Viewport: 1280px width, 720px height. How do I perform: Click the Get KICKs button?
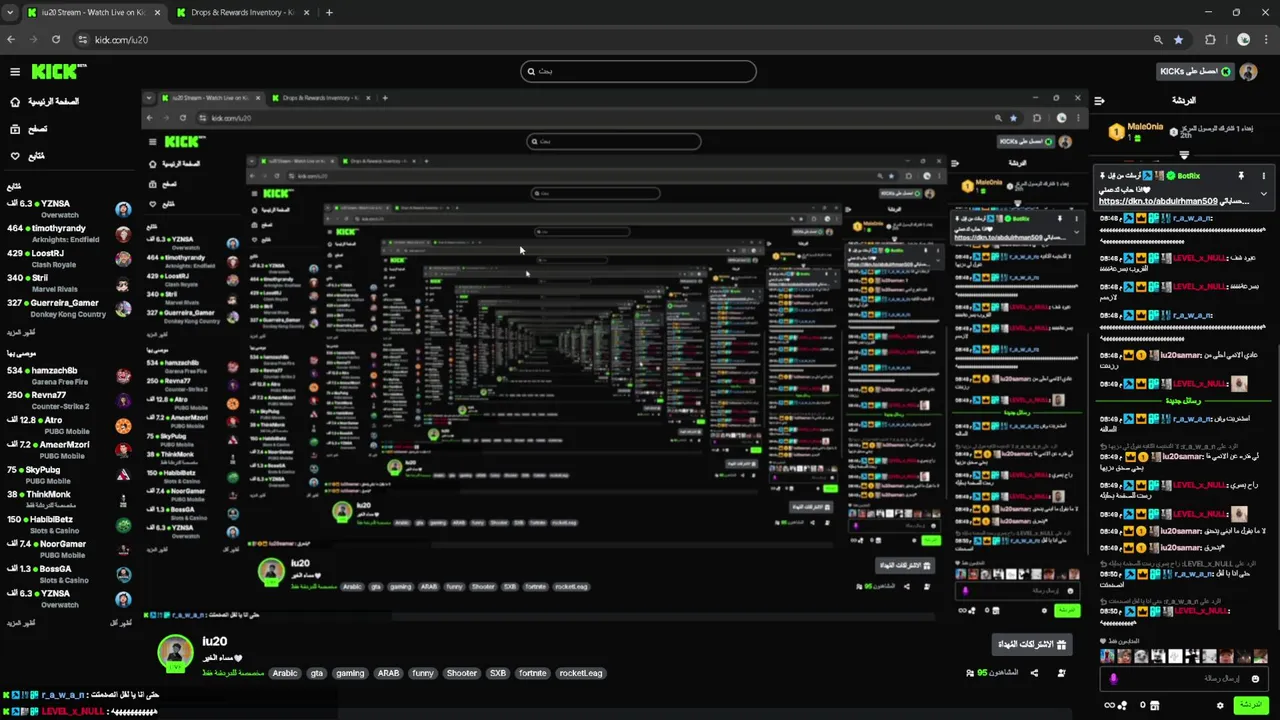(x=1195, y=71)
